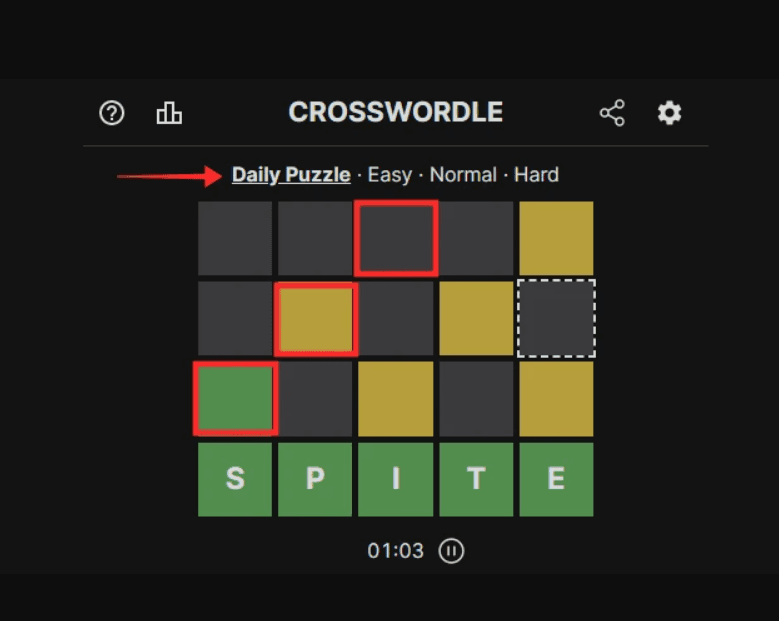The height and width of the screenshot is (621, 779).
Task: Open the statistics bar chart icon
Action: 169,113
